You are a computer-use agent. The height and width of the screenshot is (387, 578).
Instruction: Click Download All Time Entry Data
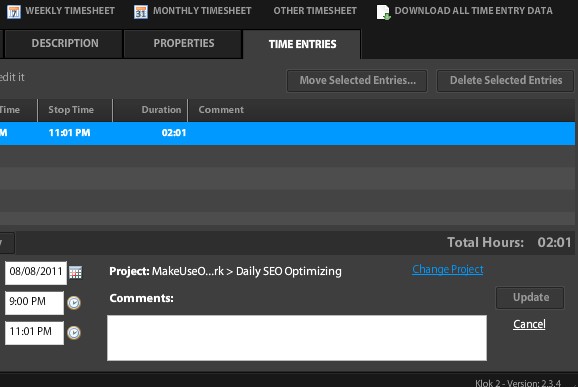473,11
